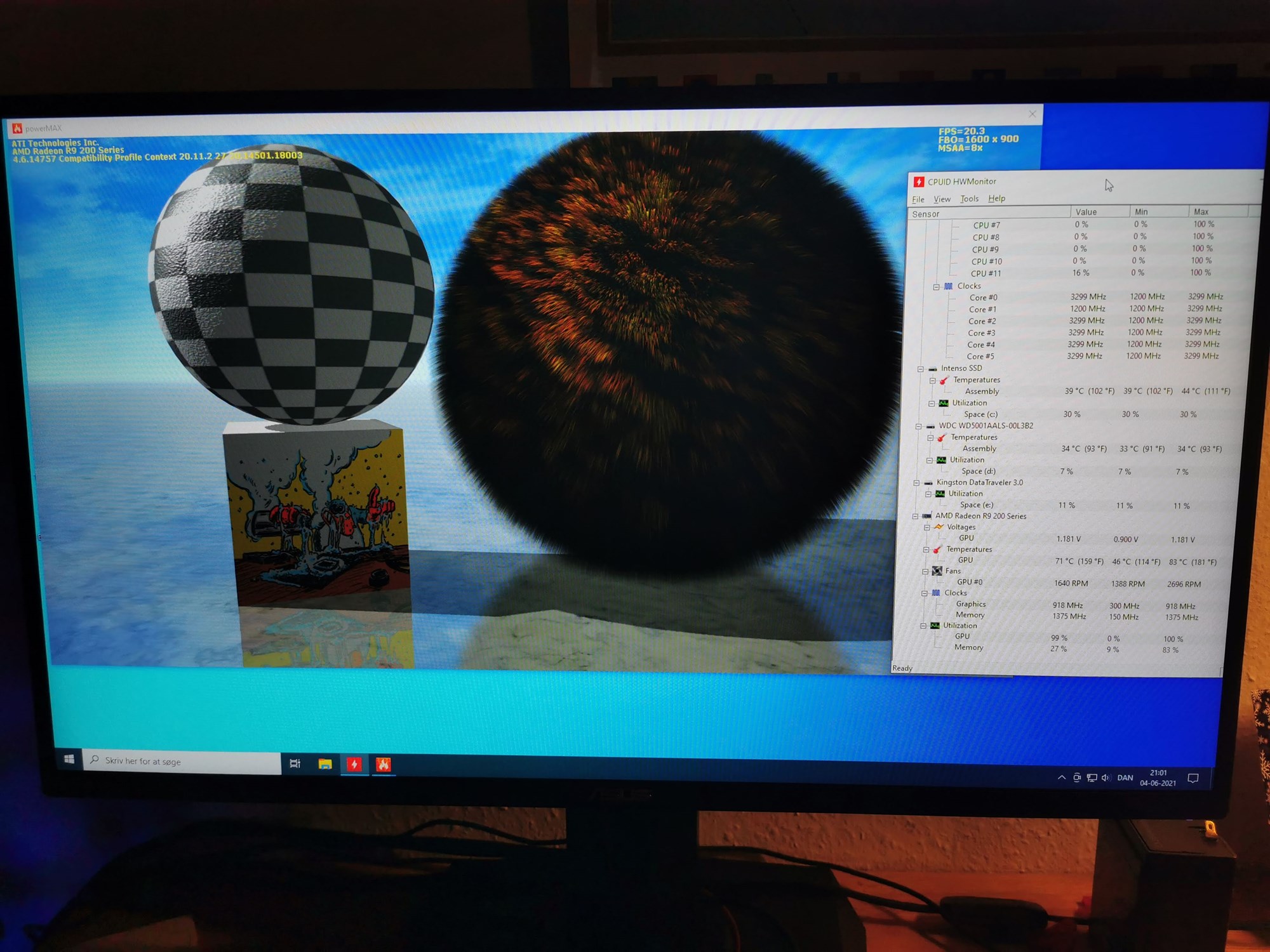Image resolution: width=1270 pixels, height=952 pixels.
Task: Switch to powerMAX flame taskbar icon
Action: pos(384,765)
